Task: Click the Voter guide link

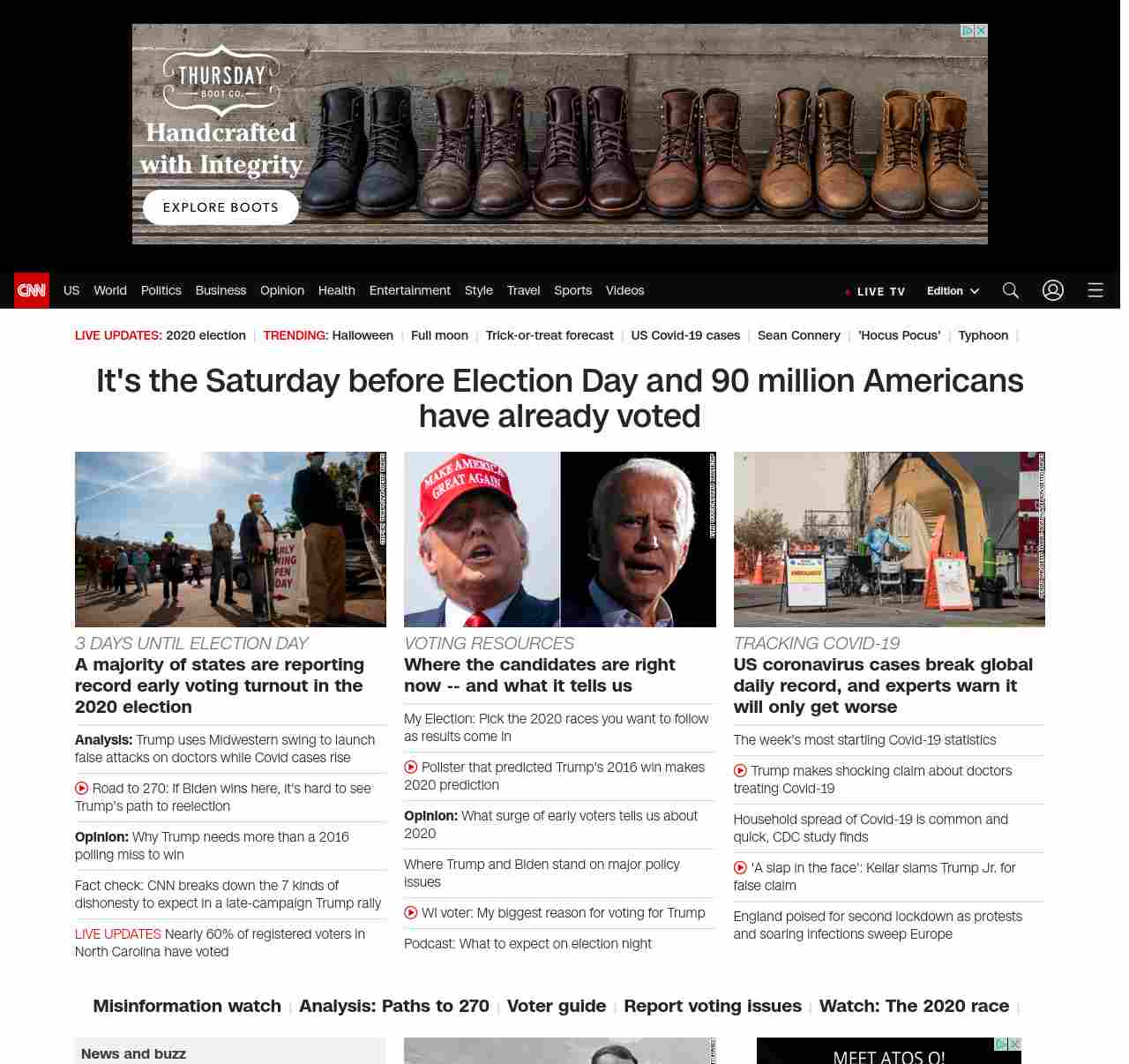Action: coord(556,1006)
